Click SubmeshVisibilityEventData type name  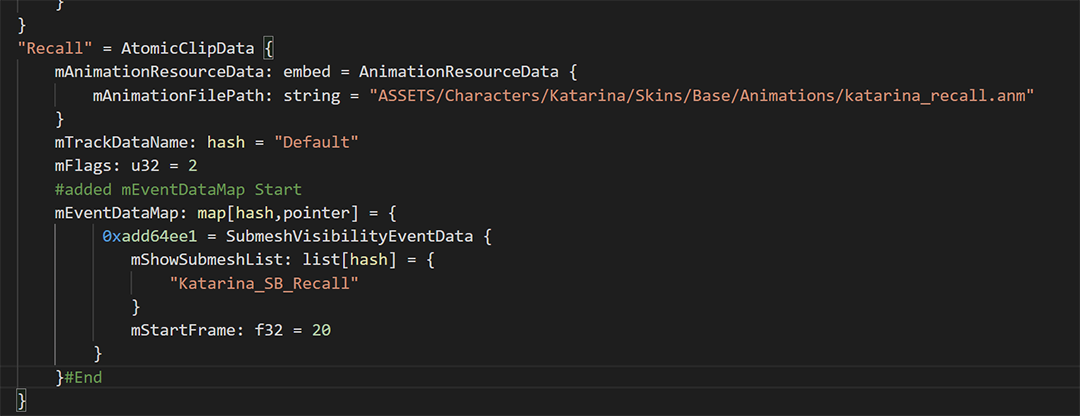coord(350,236)
